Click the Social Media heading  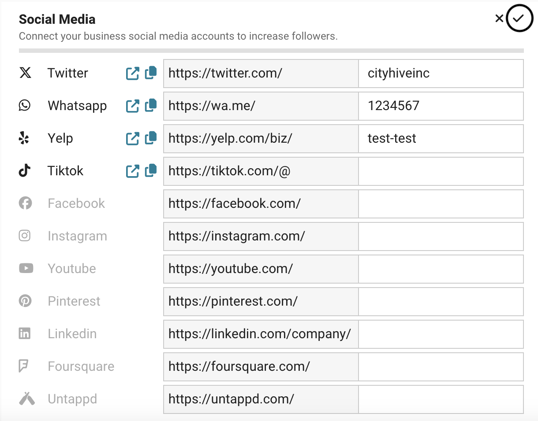[57, 20]
